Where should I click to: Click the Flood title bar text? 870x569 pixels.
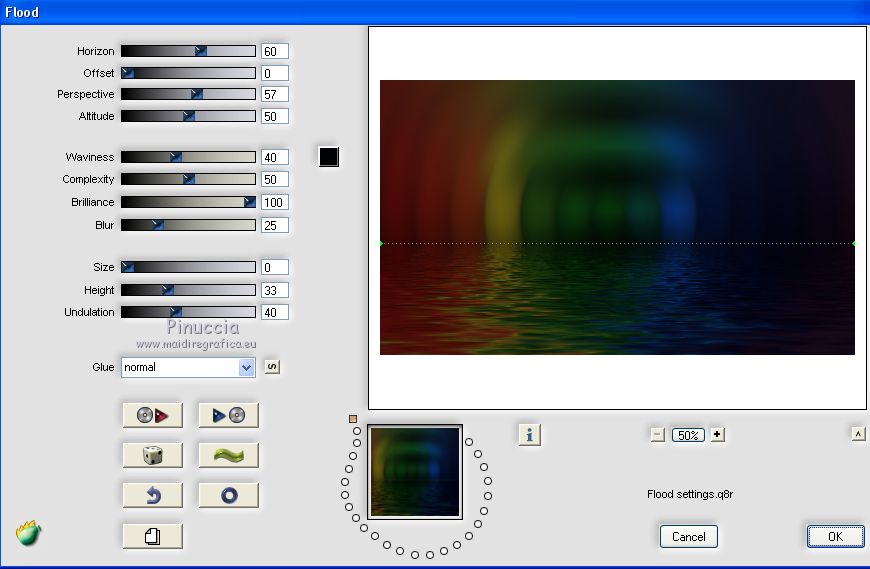pos(22,12)
